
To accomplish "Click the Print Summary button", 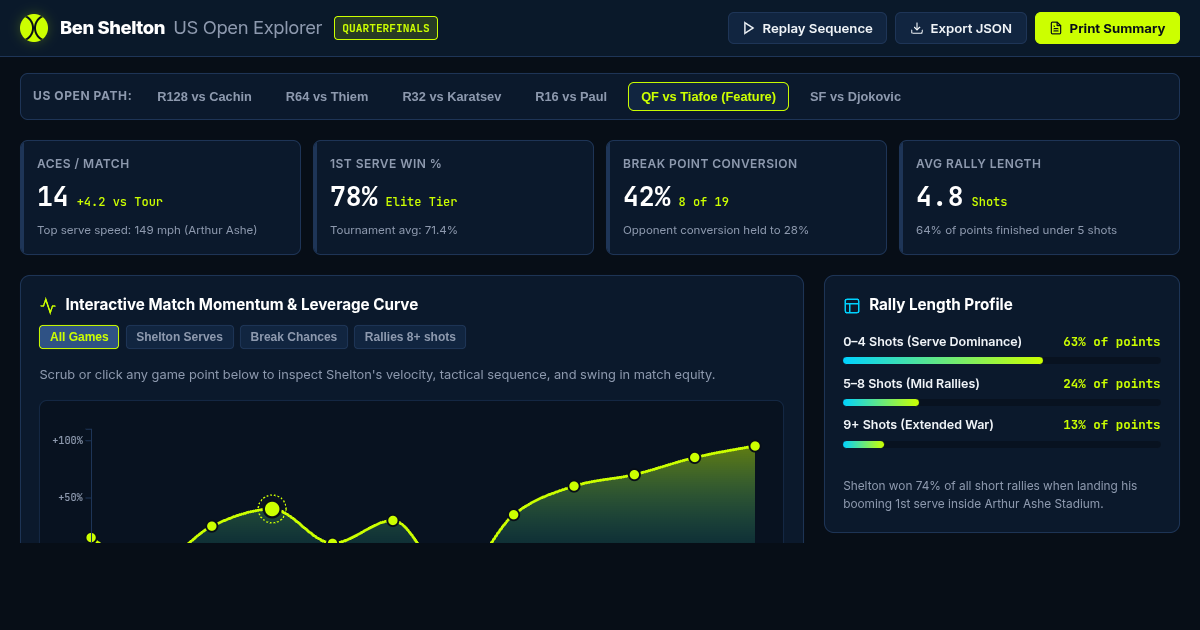I will point(1107,28).
